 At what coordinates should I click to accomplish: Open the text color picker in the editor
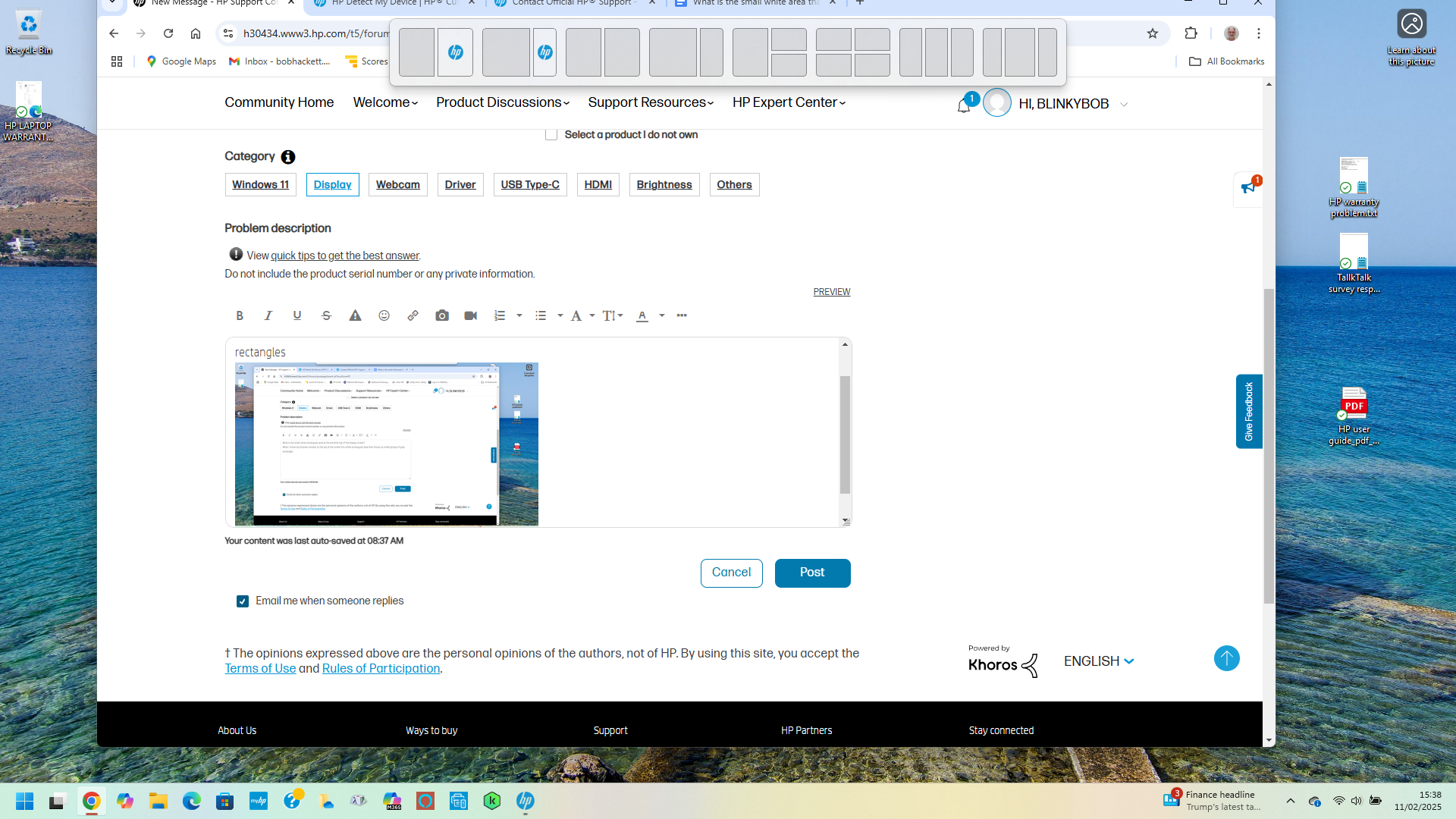(650, 315)
